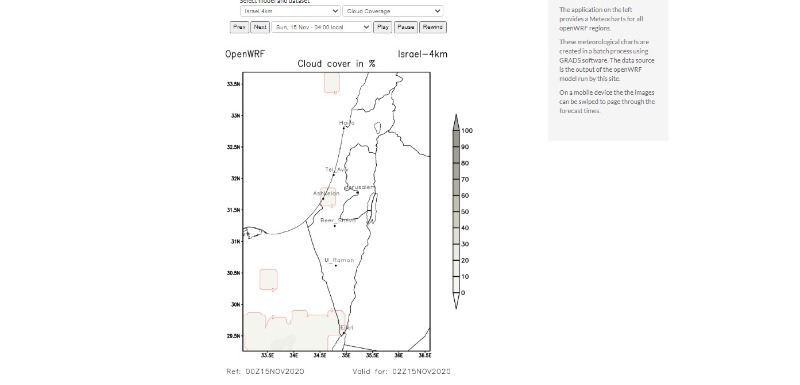Select the Jerusalem marker on the map

pyautogui.click(x=357, y=192)
